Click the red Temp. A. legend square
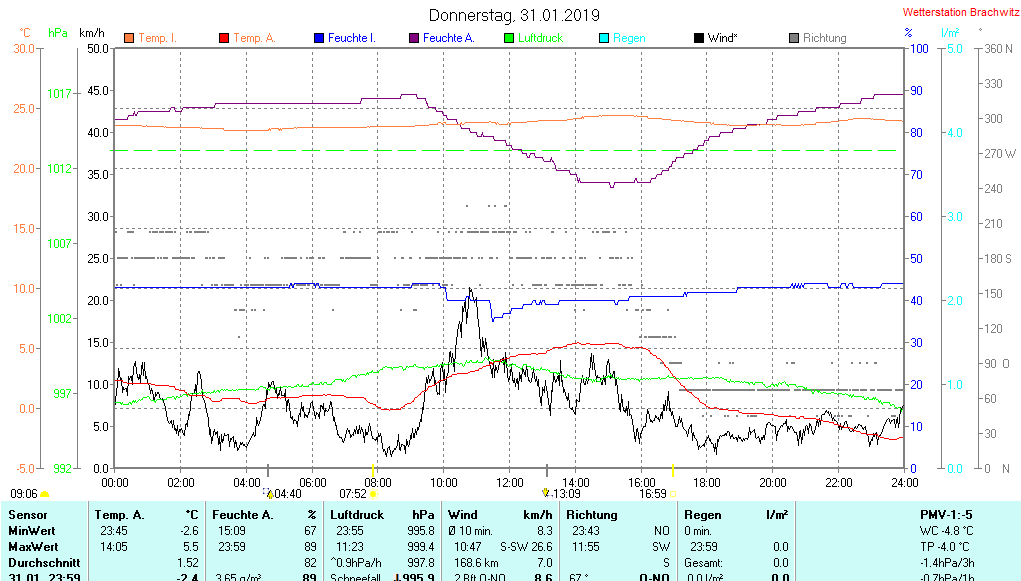This screenshot has height=581, width=1021. 224,38
